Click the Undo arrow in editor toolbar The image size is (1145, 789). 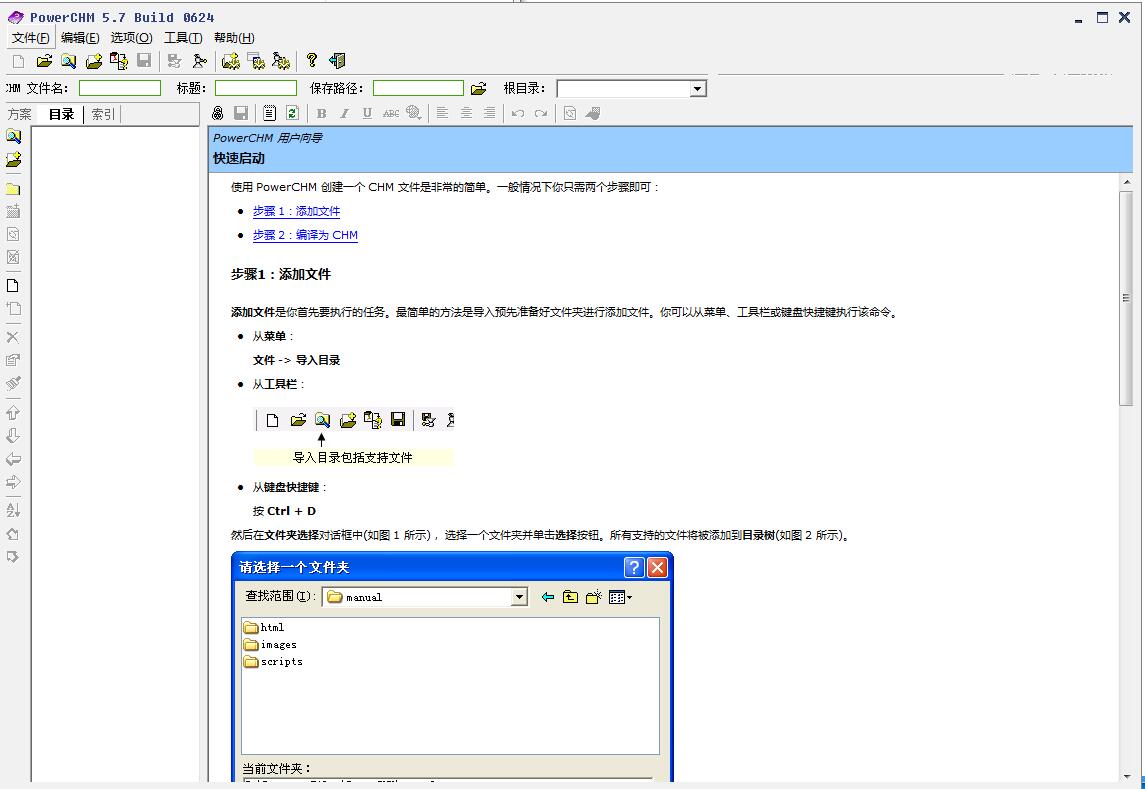tap(518, 113)
